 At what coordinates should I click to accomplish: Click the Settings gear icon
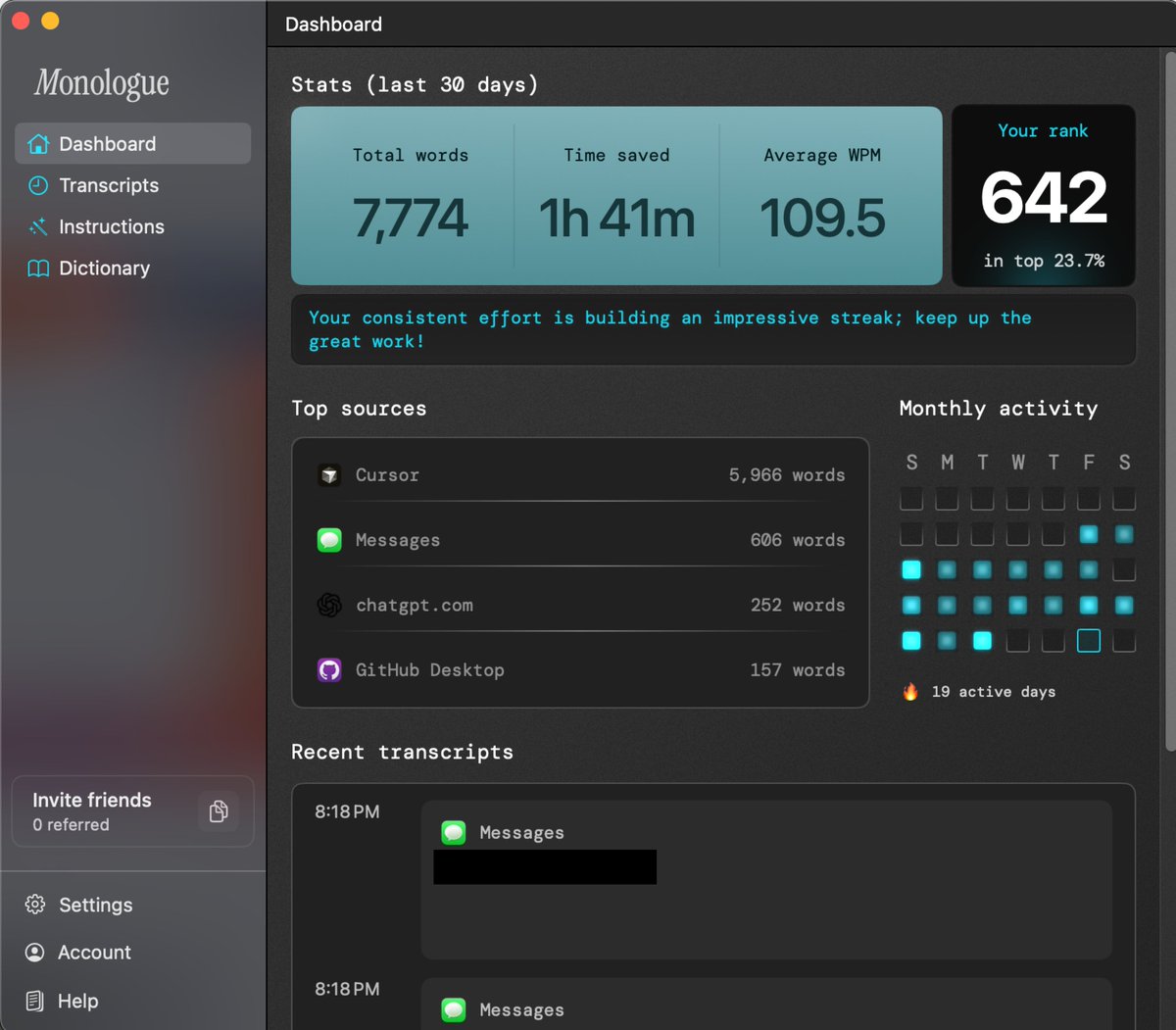35,905
